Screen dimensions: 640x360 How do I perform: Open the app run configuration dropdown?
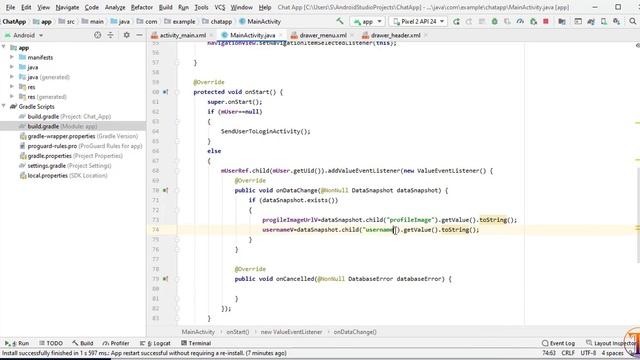pyautogui.click(x=367, y=21)
